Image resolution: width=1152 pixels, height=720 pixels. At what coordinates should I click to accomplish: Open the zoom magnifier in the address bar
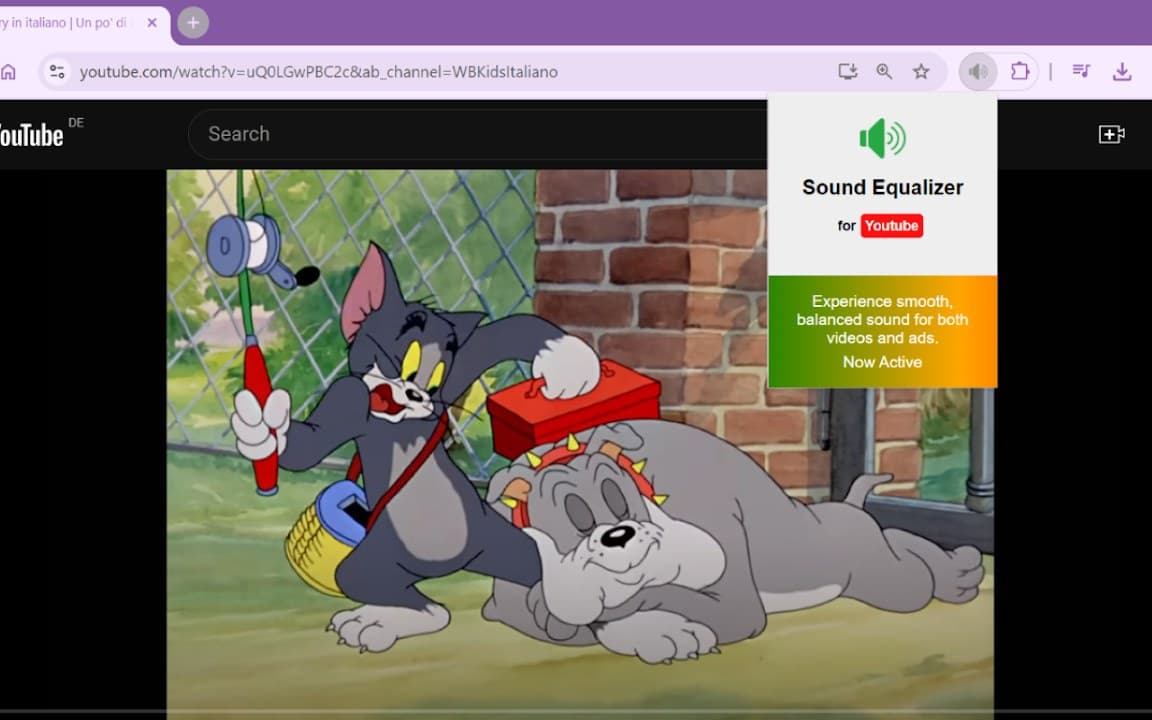[x=885, y=71]
